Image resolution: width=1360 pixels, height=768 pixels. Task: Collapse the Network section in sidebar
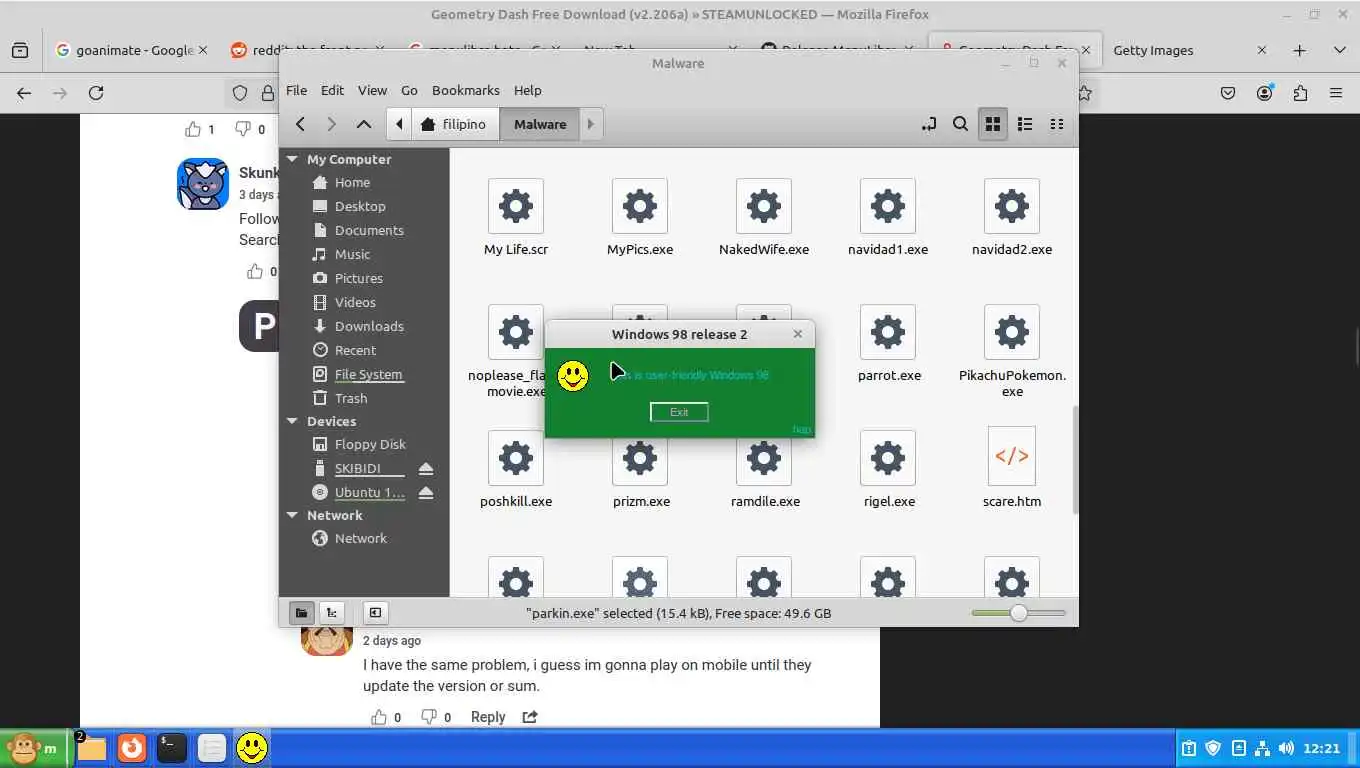[292, 515]
